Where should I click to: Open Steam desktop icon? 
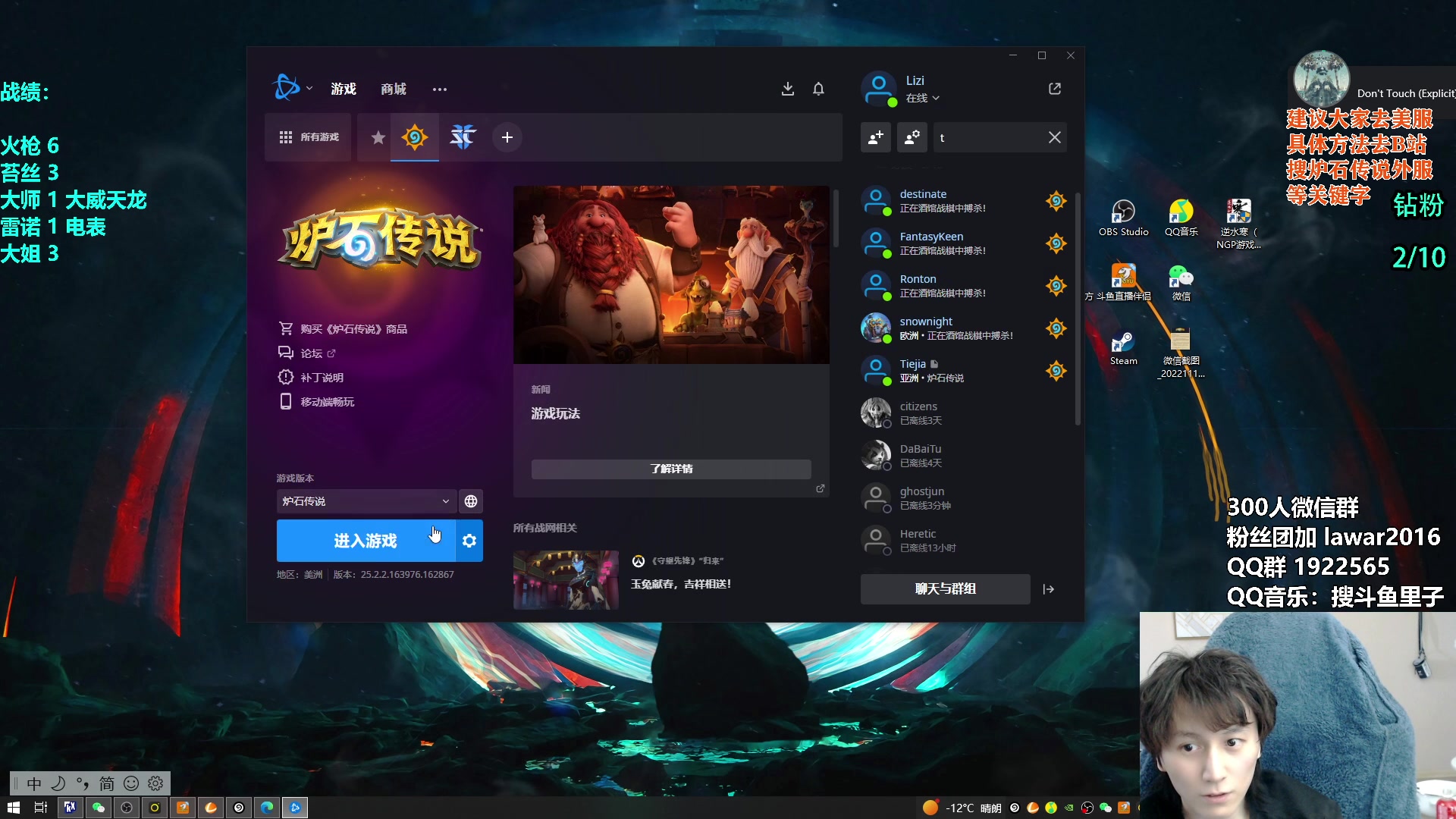coord(1123,349)
